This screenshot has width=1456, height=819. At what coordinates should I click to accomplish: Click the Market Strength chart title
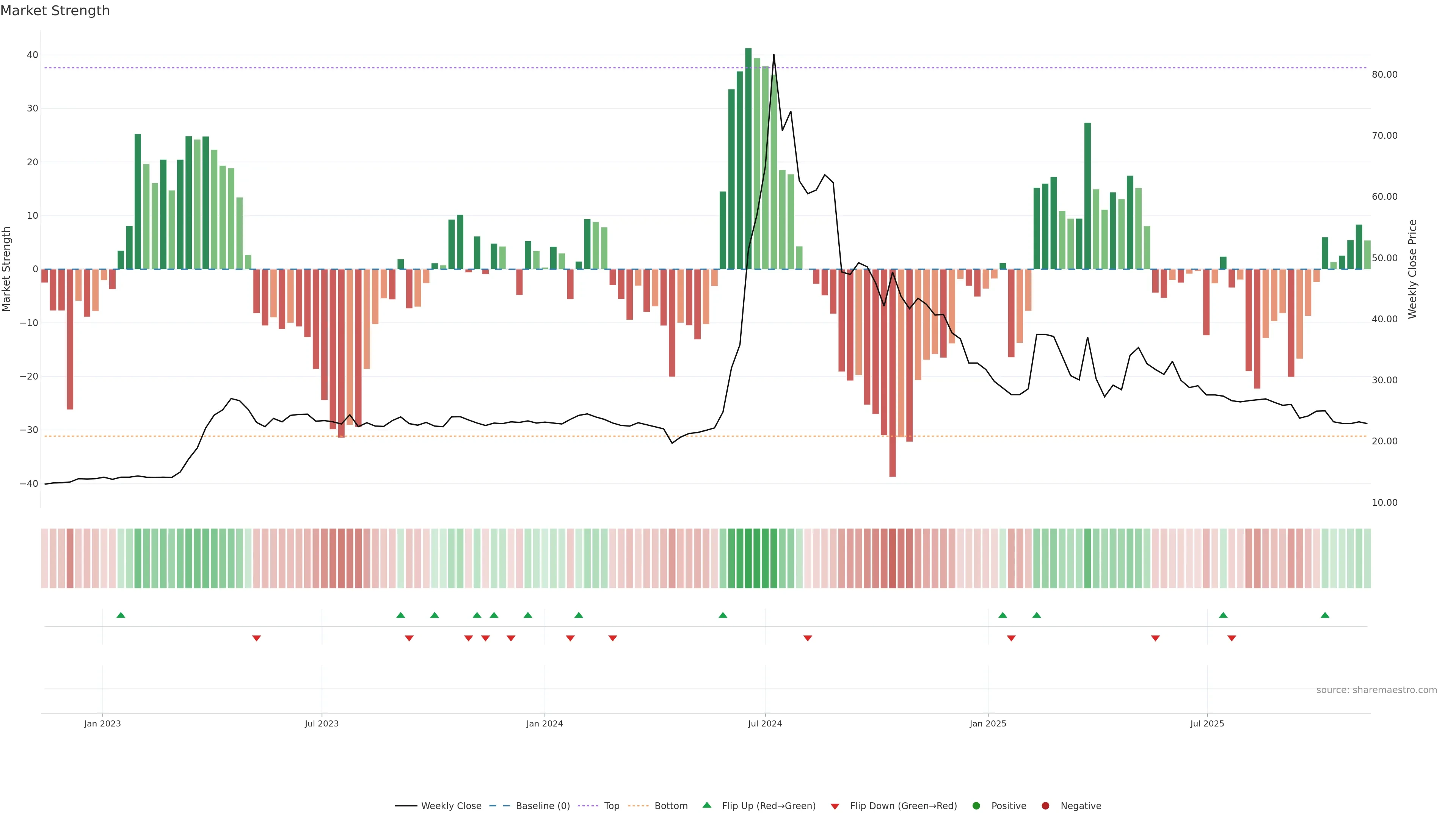[x=55, y=11]
